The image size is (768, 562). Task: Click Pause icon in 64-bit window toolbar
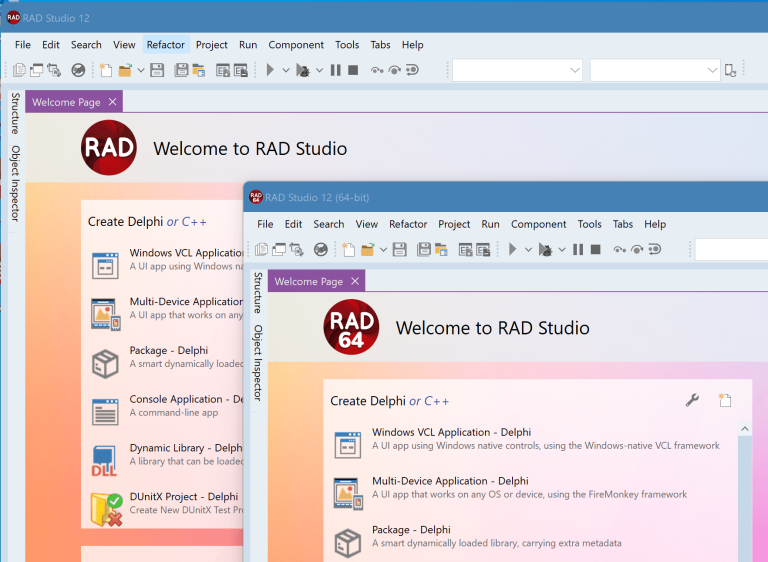click(578, 249)
